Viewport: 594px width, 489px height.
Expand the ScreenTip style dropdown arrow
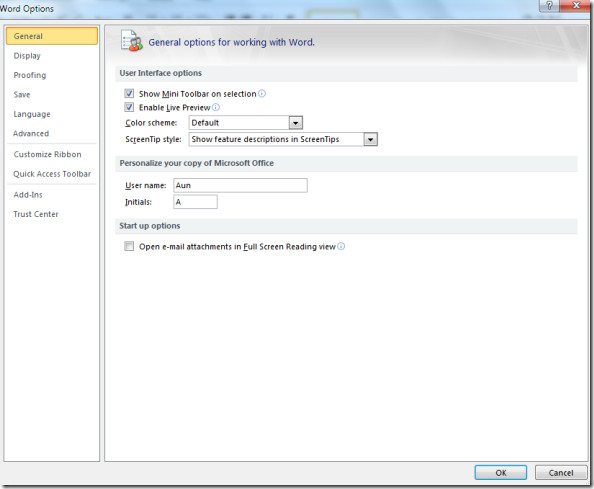tap(370, 139)
